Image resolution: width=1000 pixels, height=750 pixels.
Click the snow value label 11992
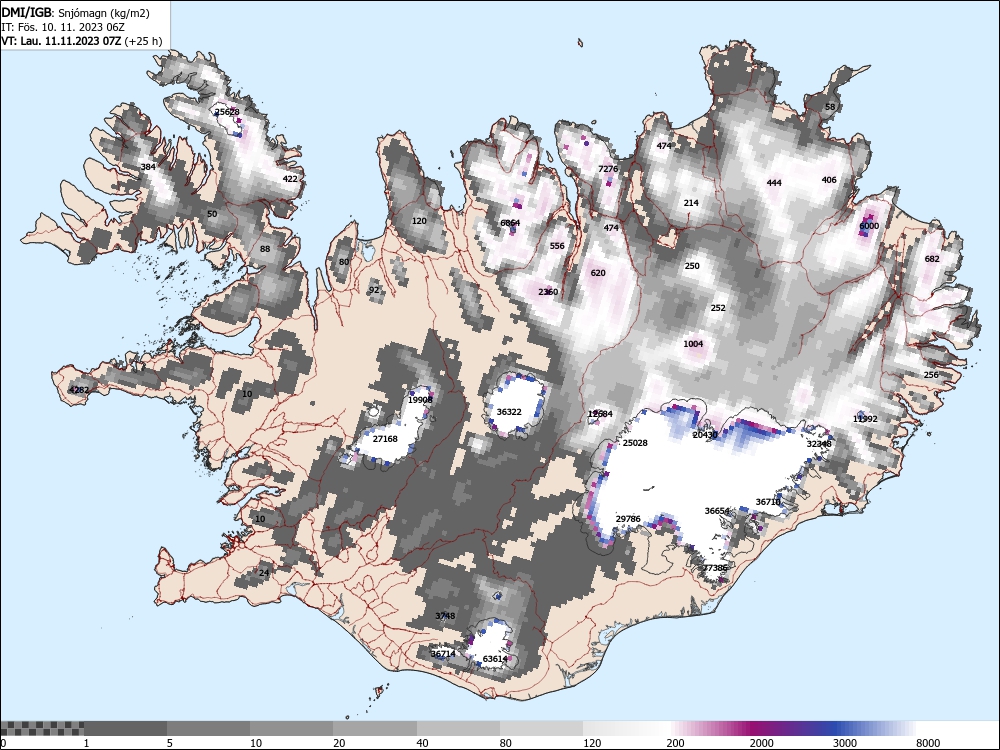(865, 419)
